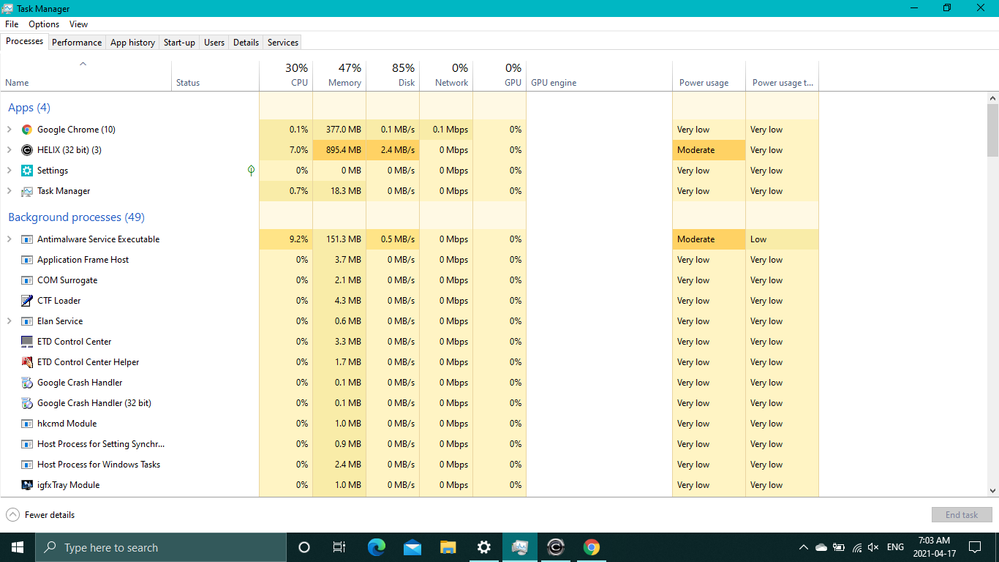Click the End task button

coord(961,515)
